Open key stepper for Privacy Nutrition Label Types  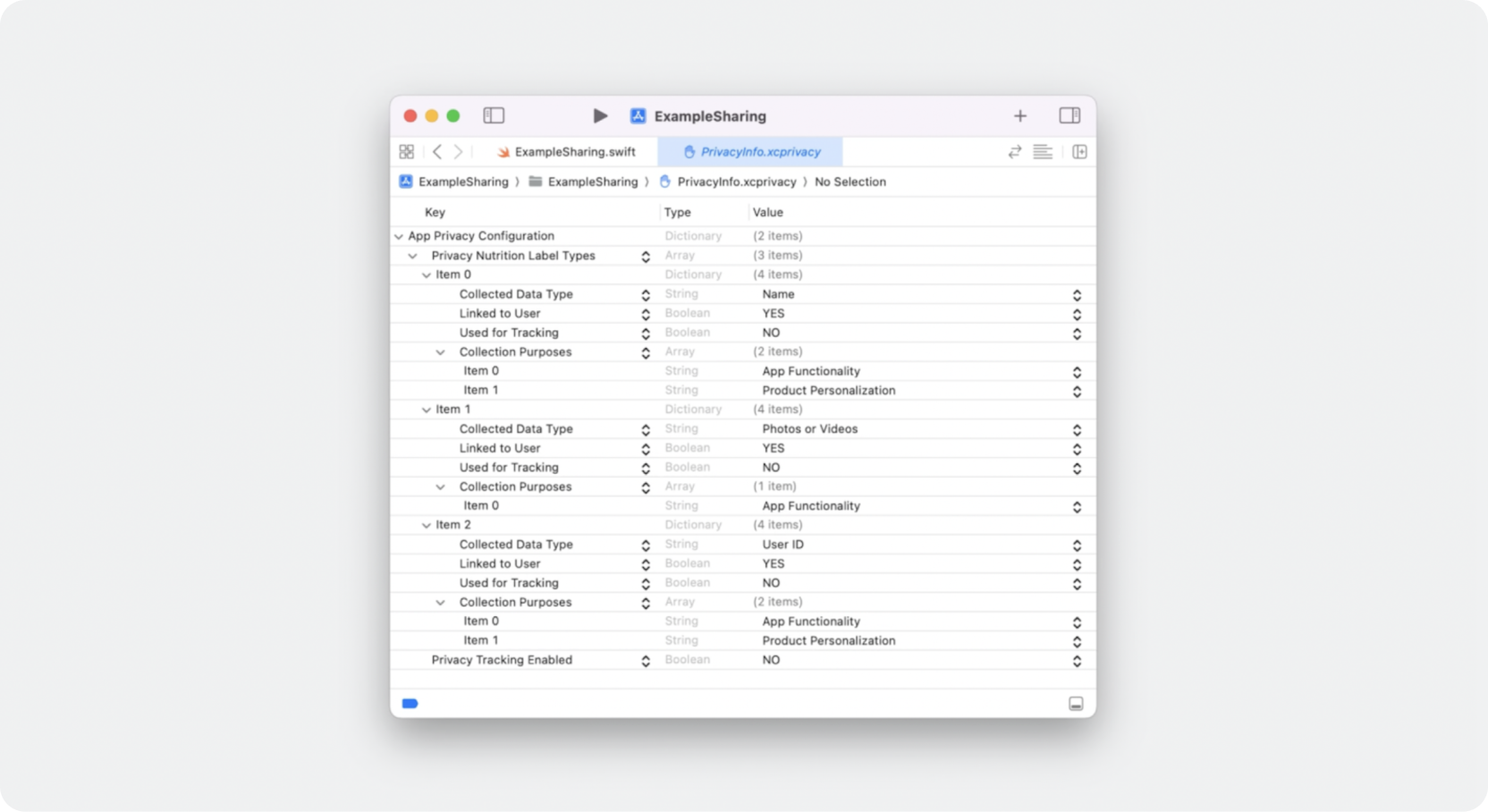[x=646, y=257]
